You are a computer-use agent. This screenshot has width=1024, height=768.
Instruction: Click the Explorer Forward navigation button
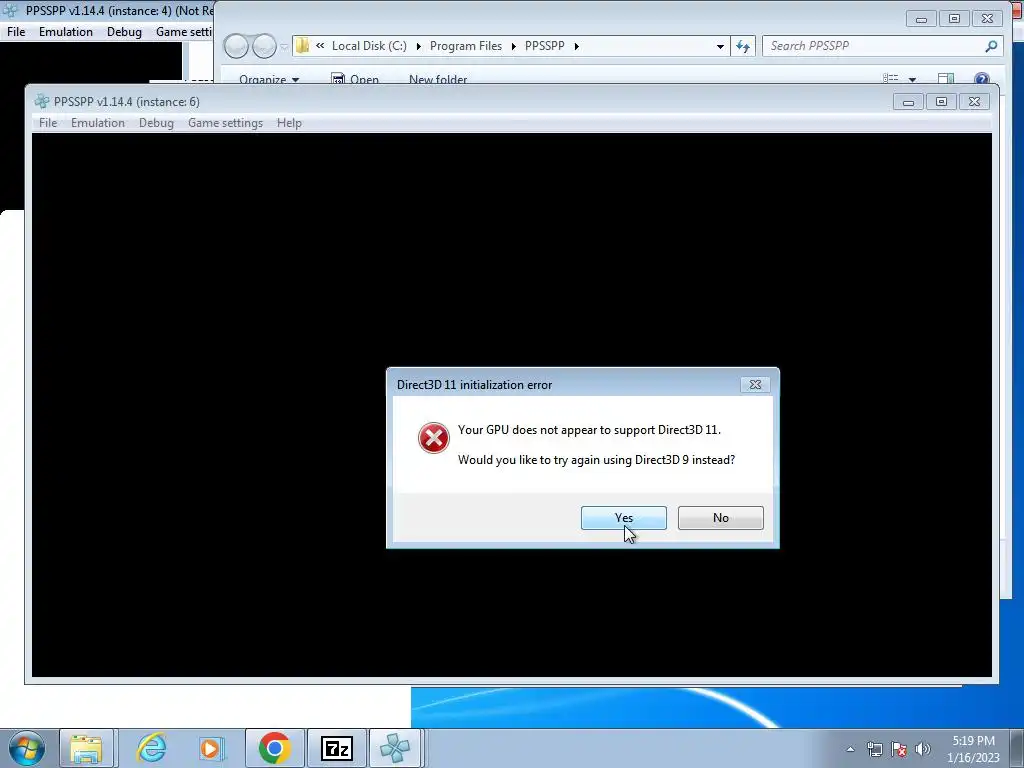click(x=264, y=46)
